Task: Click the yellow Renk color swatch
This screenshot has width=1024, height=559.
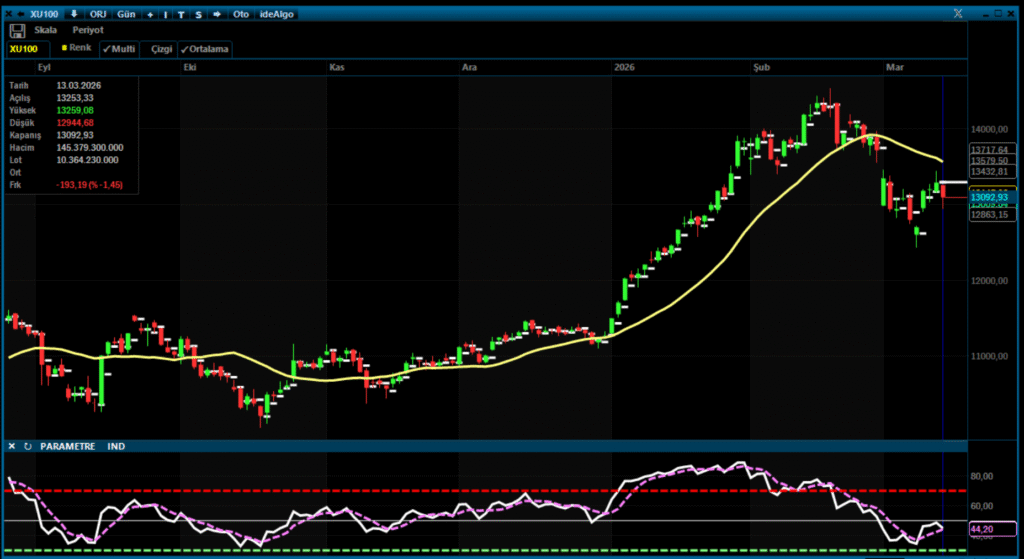Action: (x=65, y=48)
